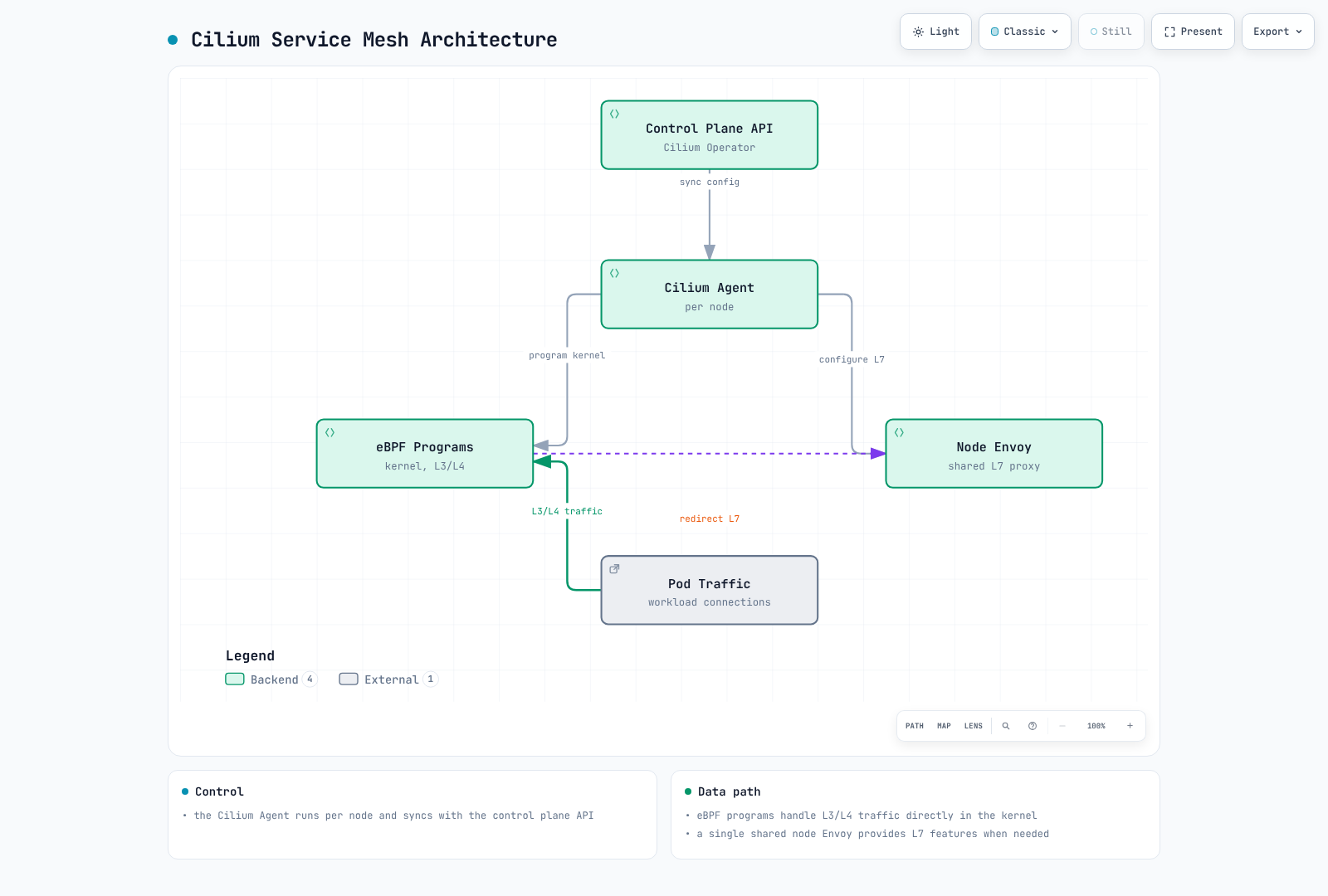Click the Node Envoy node
The width and height of the screenshot is (1328, 896).
point(994,454)
